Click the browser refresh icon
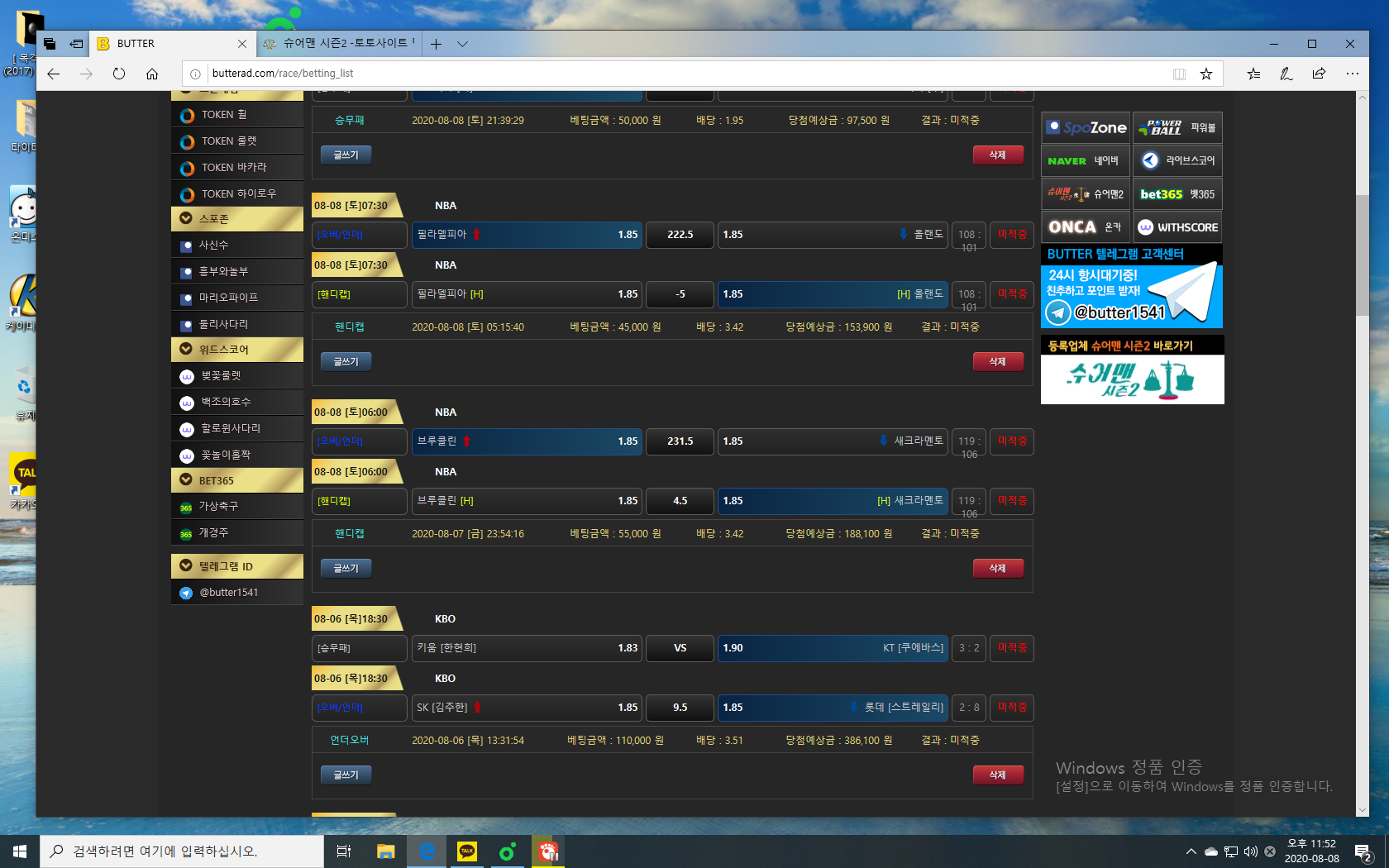This screenshot has height=868, width=1389. coord(119,74)
